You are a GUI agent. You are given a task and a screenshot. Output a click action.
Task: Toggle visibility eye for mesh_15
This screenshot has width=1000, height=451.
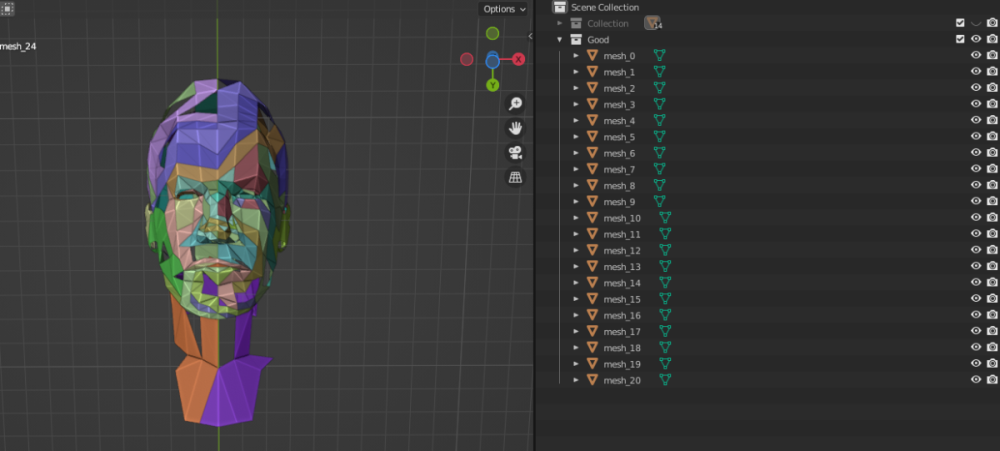[x=976, y=299]
